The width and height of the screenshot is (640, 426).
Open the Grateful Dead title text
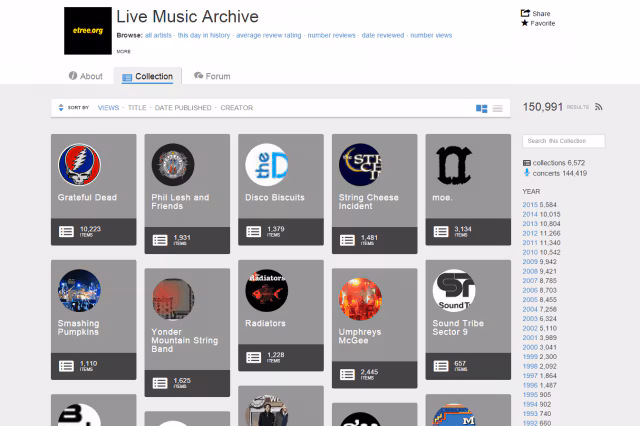(x=87, y=197)
